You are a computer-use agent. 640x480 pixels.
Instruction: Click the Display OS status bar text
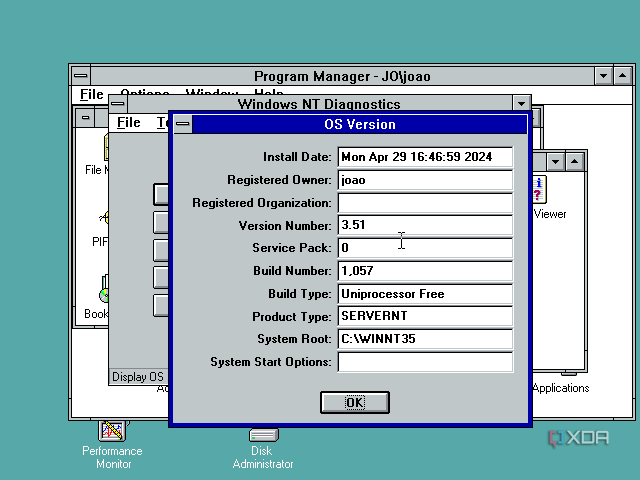[138, 377]
